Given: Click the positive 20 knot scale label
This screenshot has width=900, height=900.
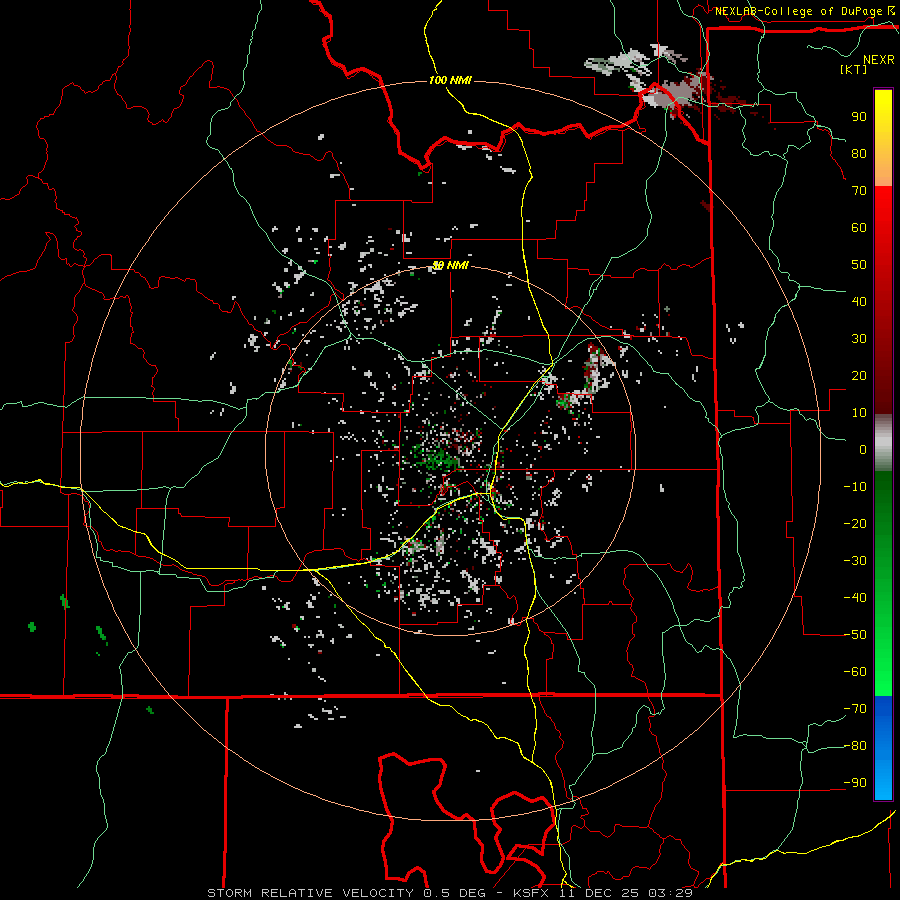Looking at the screenshot, I should click(x=859, y=375).
